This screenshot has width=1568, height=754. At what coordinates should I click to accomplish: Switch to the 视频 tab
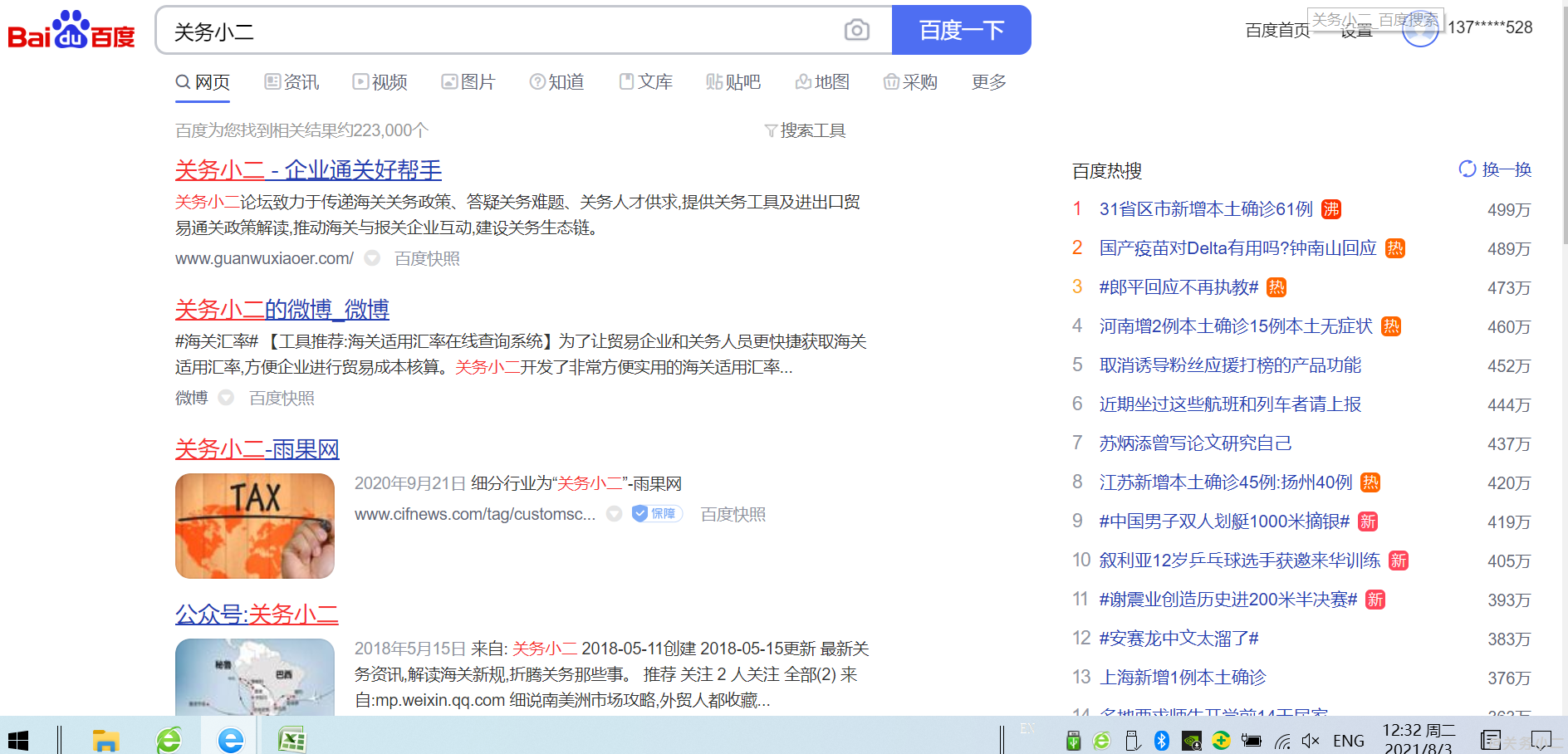(380, 82)
